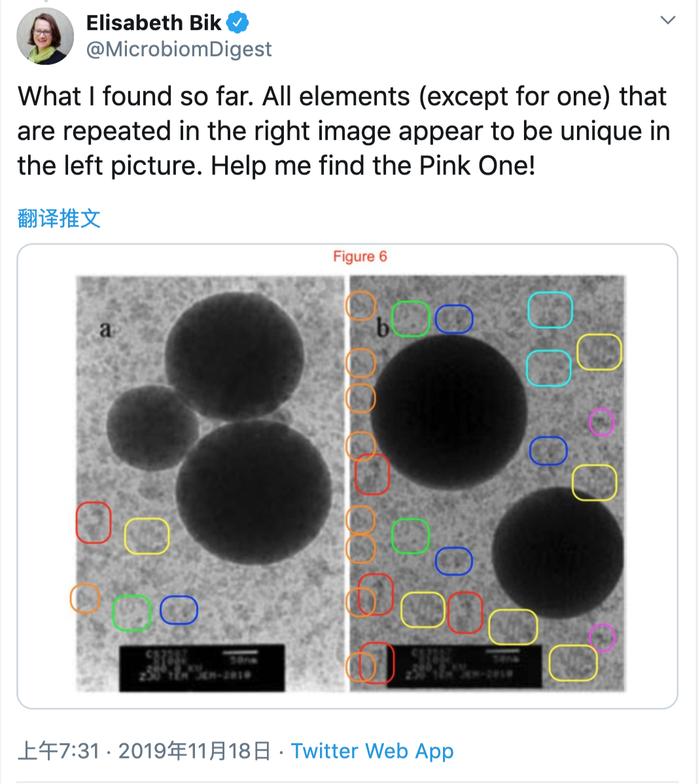Click the tweet body text
The height and width of the screenshot is (784, 700).
click(x=344, y=131)
